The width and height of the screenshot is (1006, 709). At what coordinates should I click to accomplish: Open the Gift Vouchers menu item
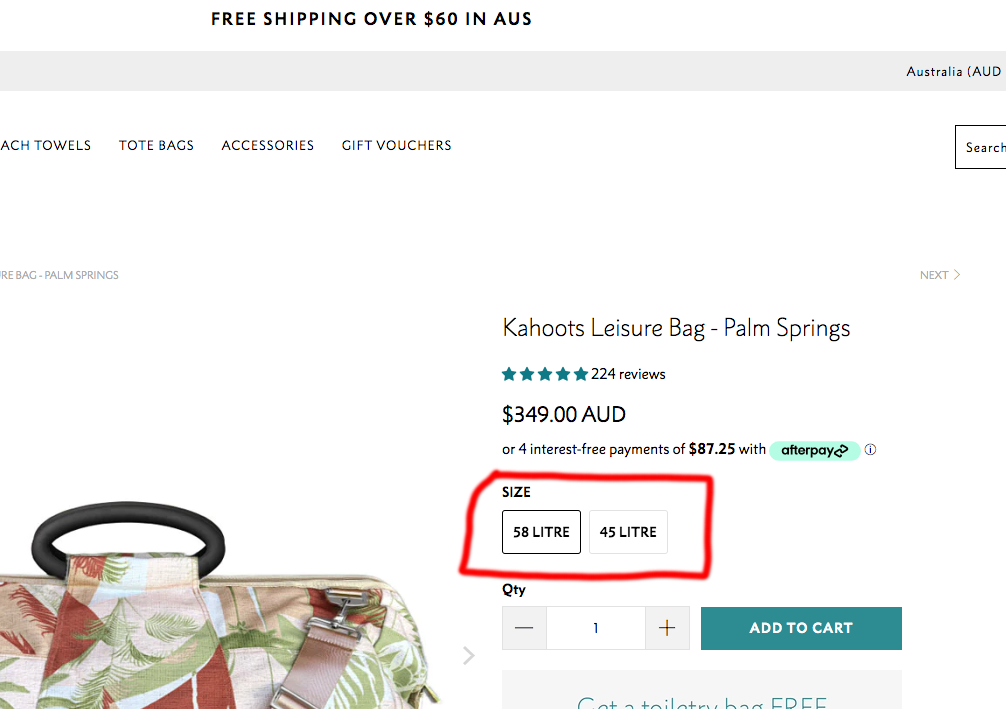[x=396, y=146]
